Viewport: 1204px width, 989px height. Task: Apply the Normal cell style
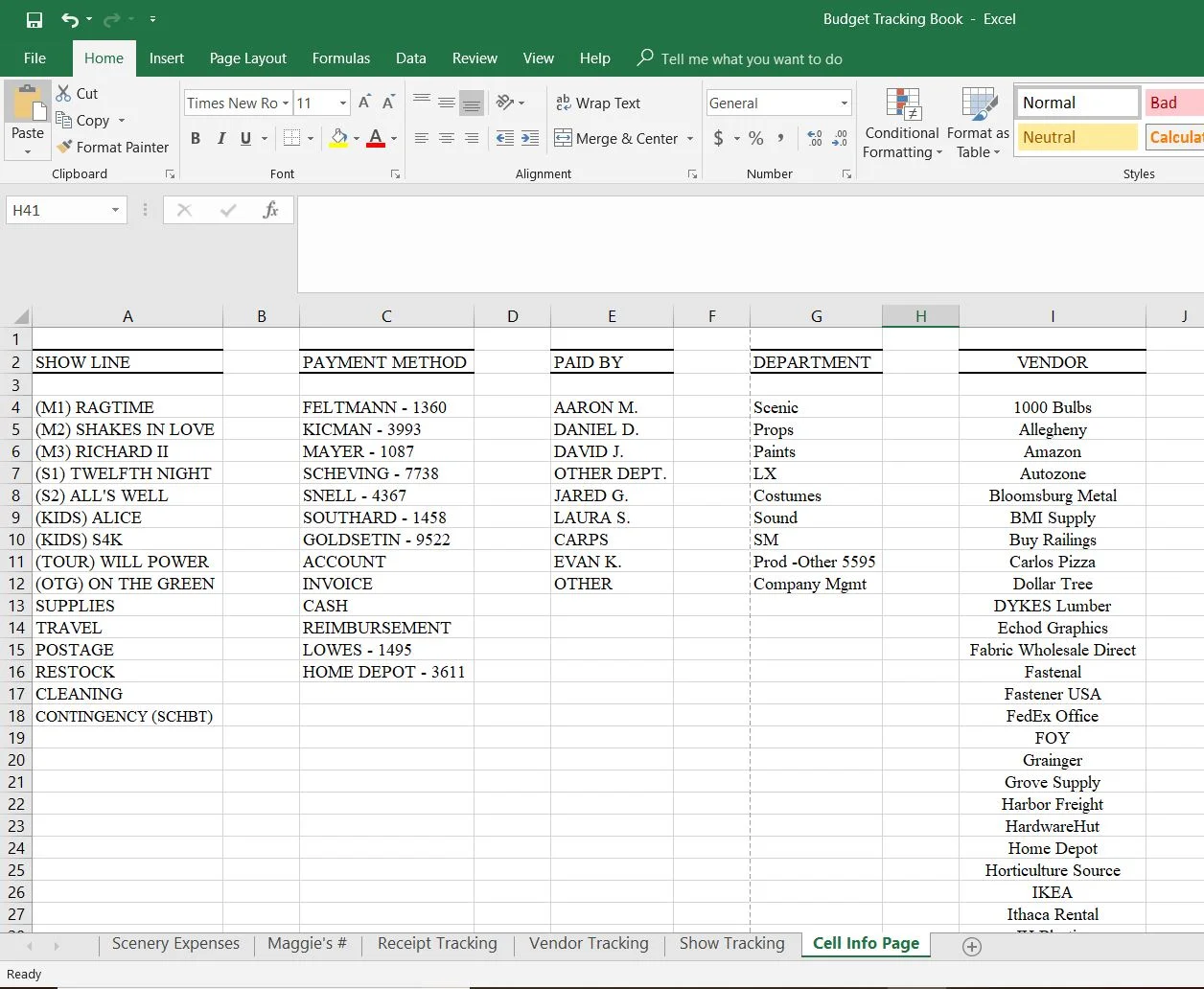1077,103
